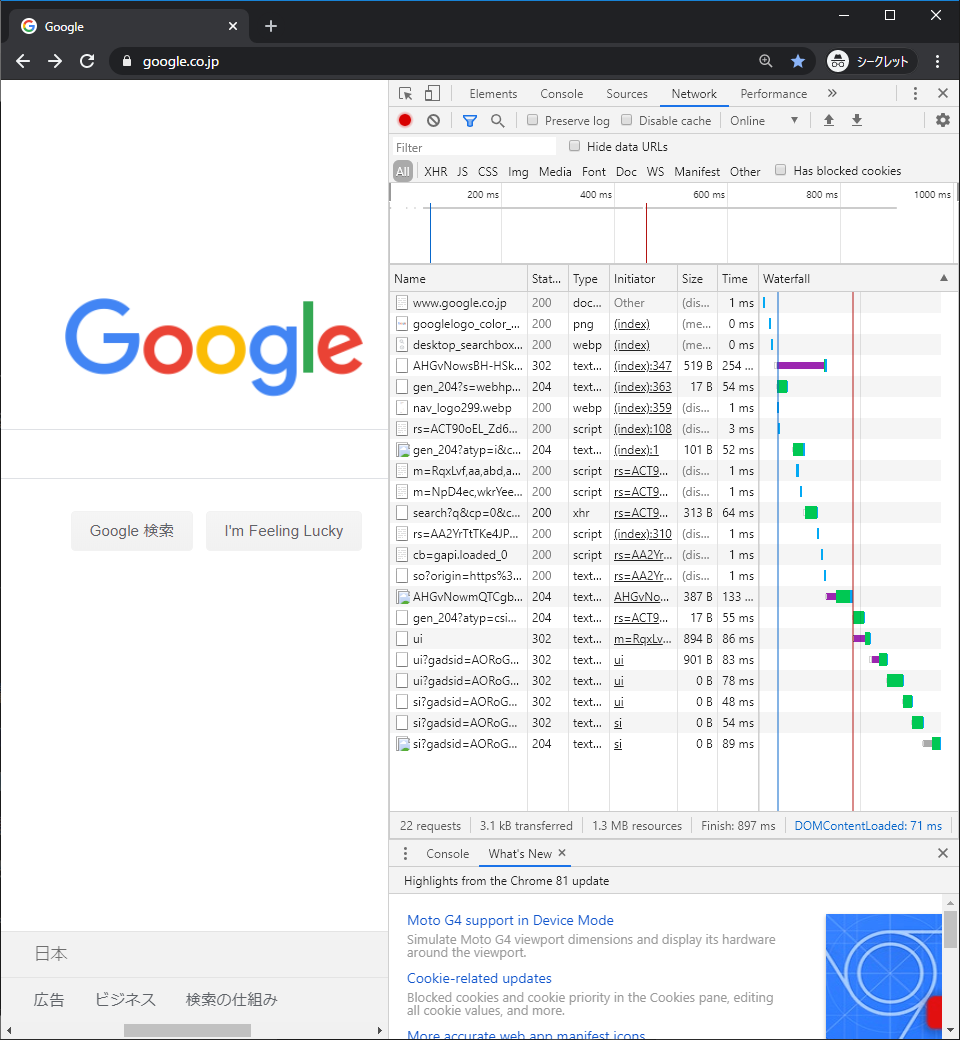
Task: Click the horizontal page scrollbar thumb
Action: coord(187,1030)
